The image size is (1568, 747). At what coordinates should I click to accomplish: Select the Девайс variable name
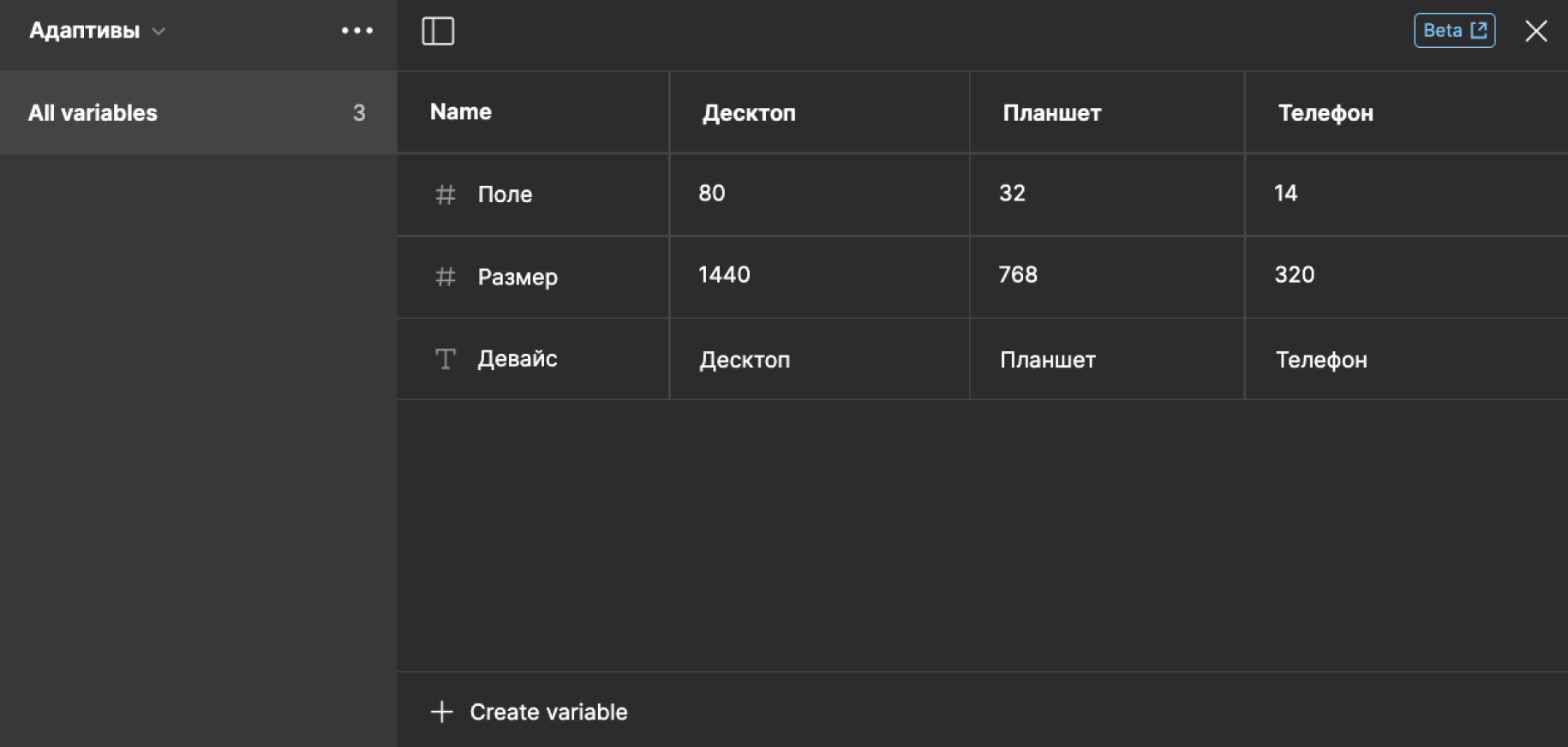(517, 359)
